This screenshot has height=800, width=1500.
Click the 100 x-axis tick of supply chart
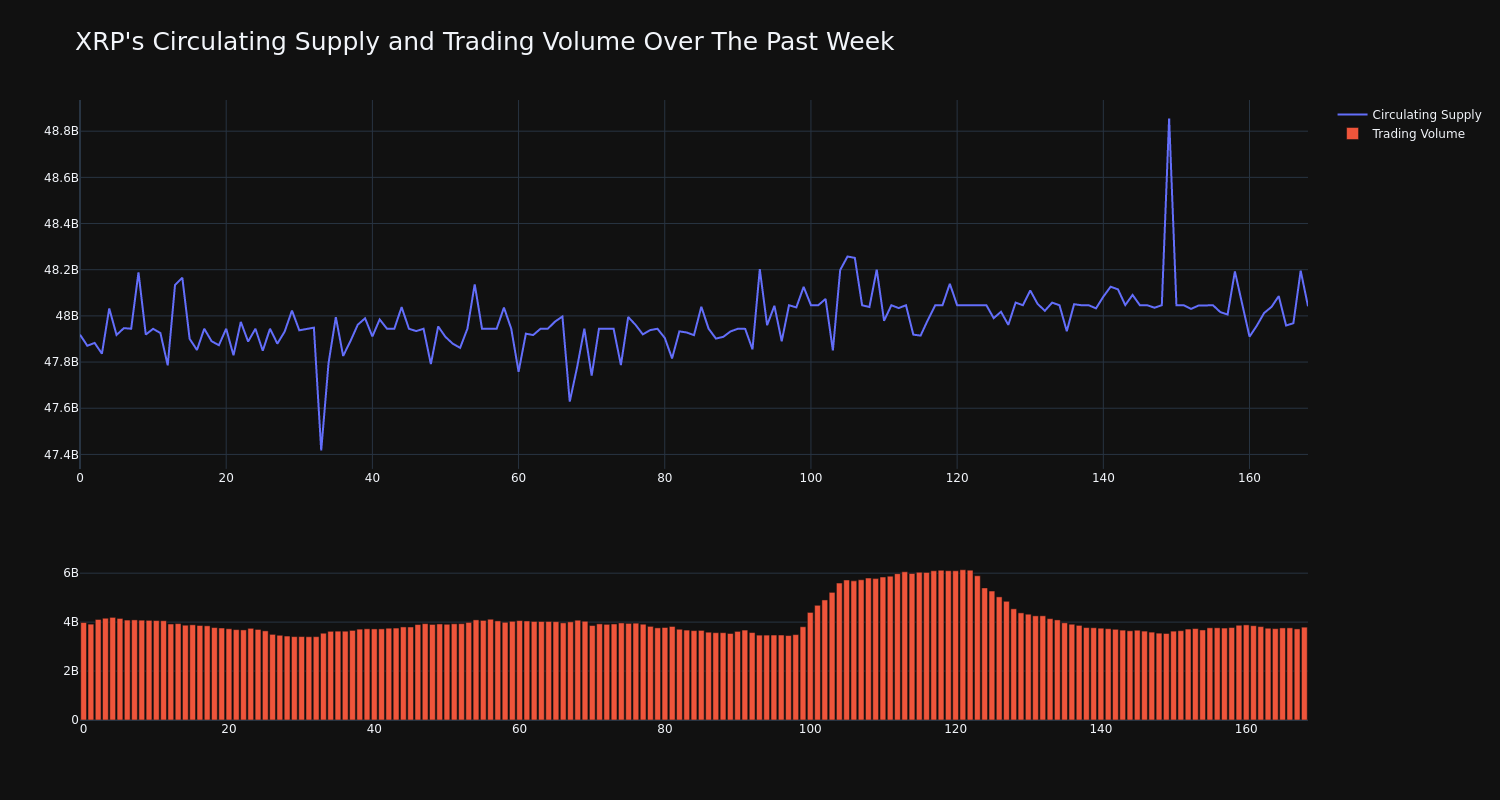coord(811,478)
